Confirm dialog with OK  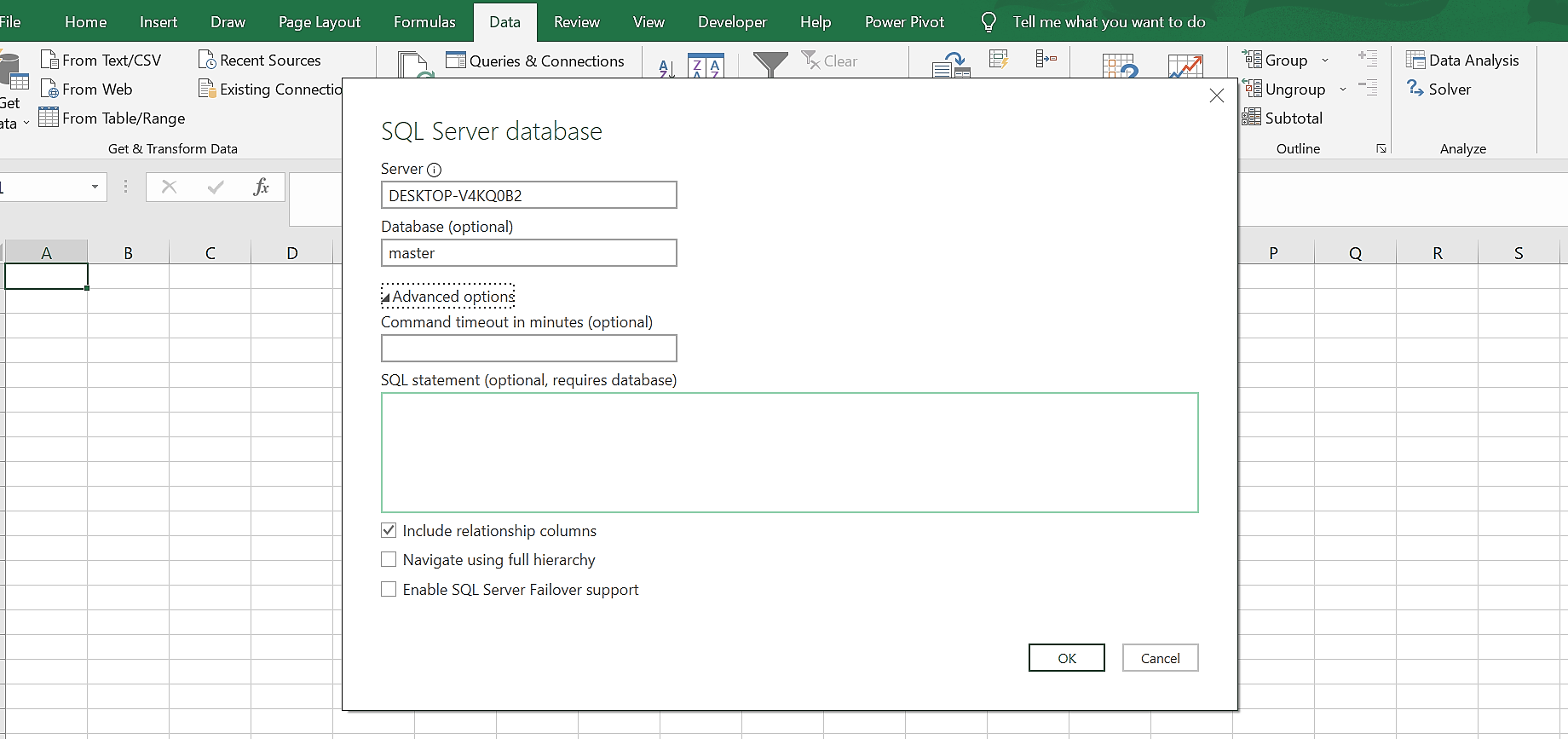(x=1067, y=658)
